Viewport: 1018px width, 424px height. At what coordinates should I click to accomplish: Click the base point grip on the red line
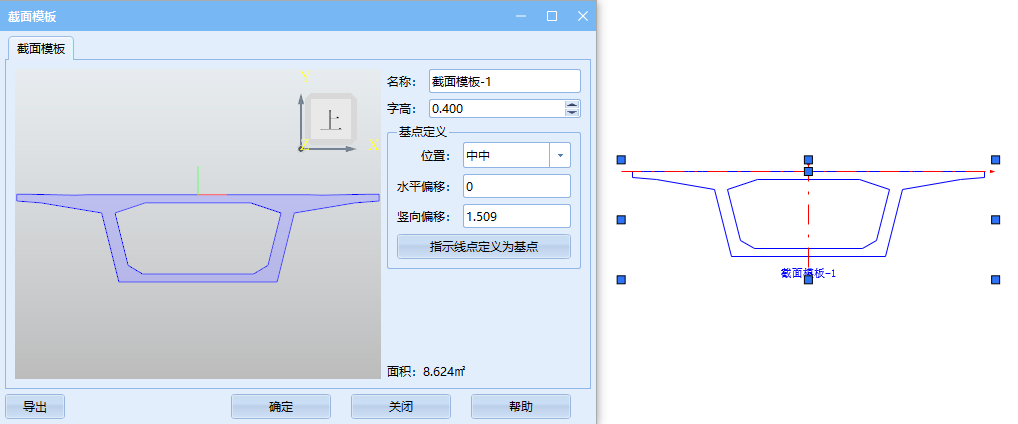click(808, 171)
